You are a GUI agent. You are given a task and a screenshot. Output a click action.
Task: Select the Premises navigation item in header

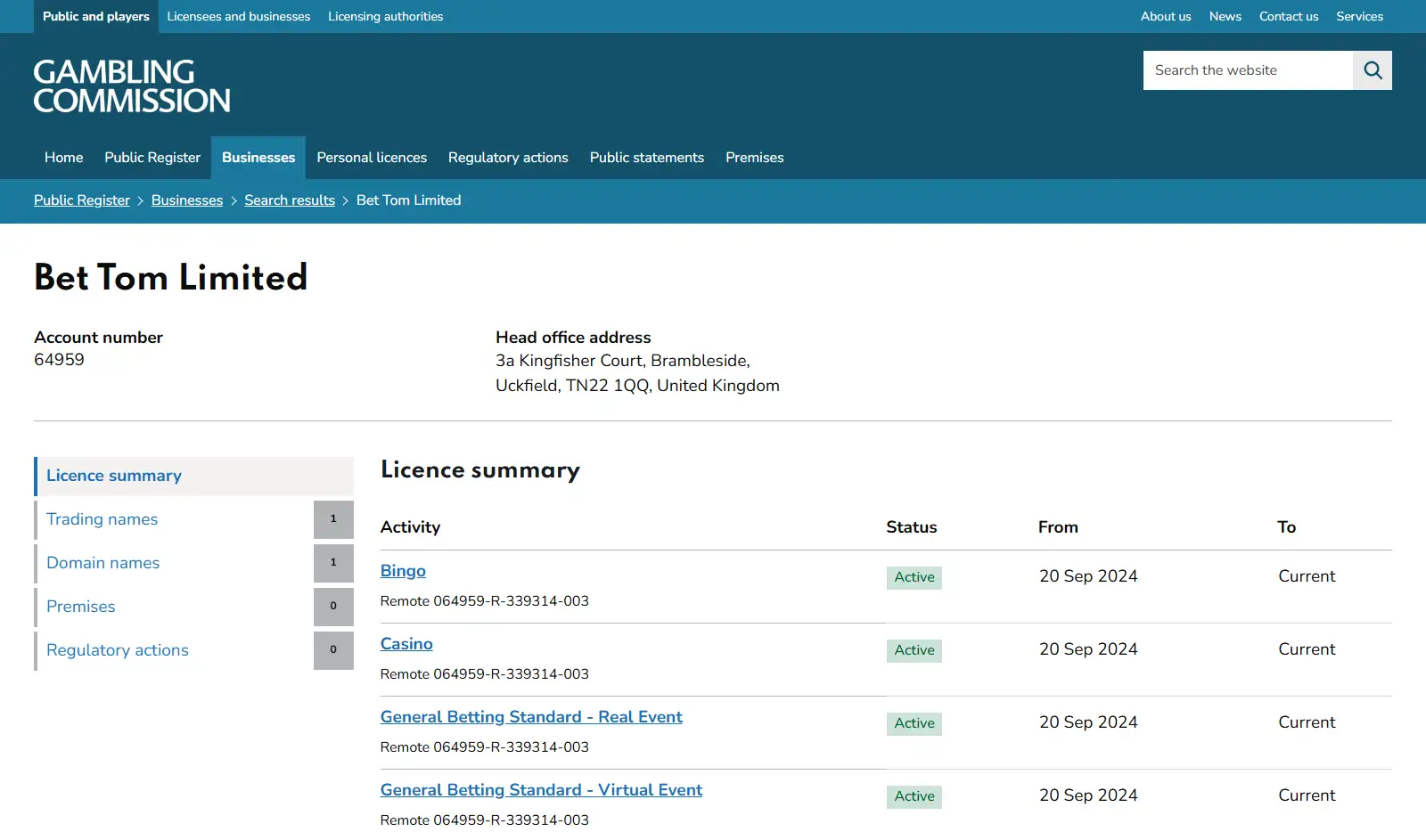click(x=755, y=158)
